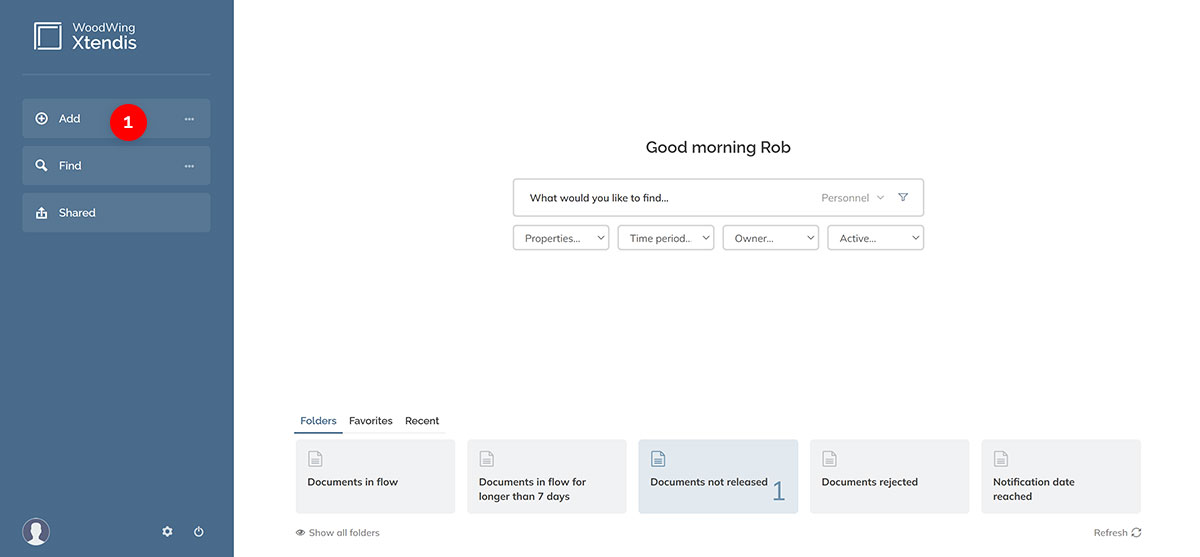Click the filter funnel icon in search bar

pyautogui.click(x=903, y=198)
